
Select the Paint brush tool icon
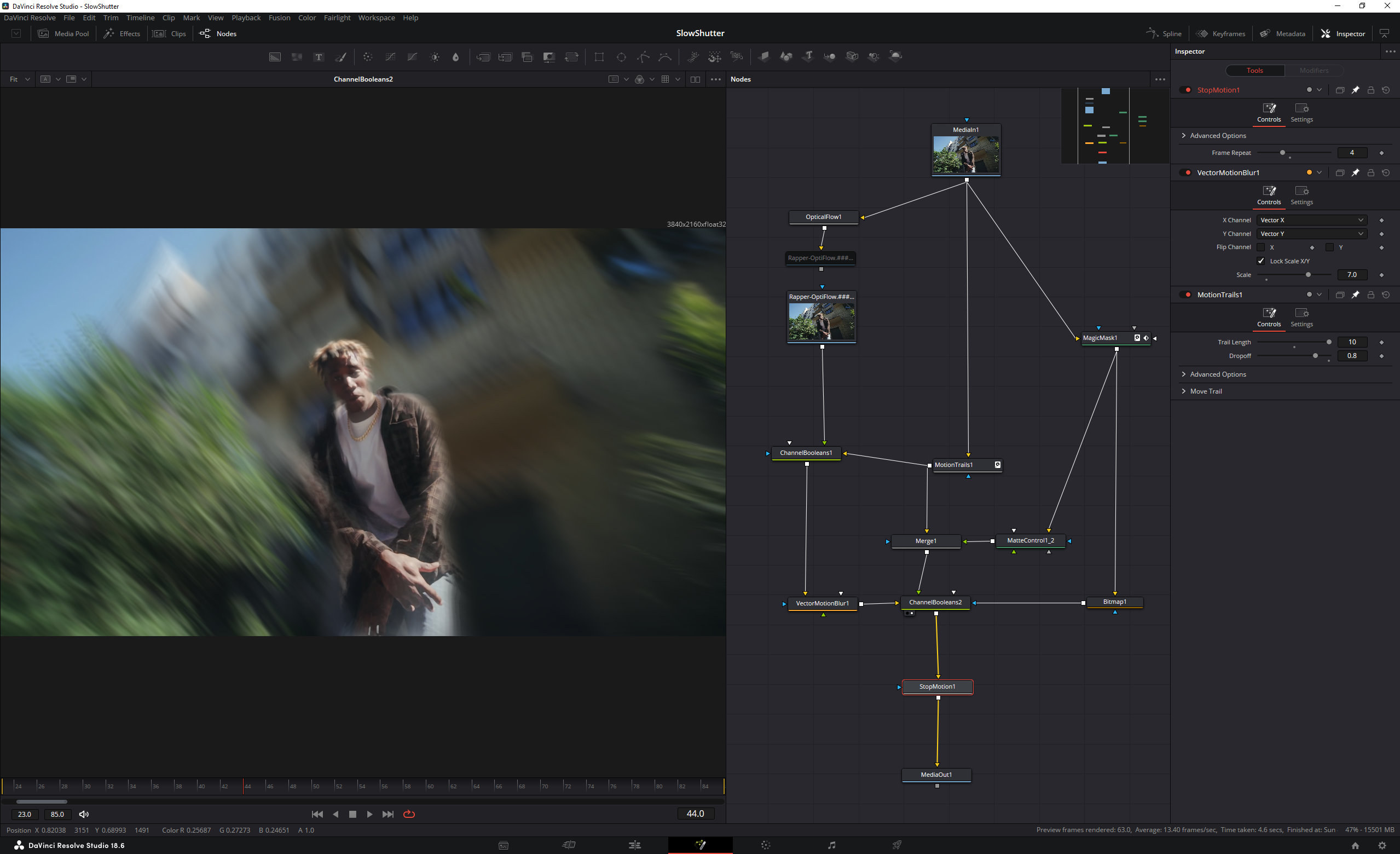[341, 57]
